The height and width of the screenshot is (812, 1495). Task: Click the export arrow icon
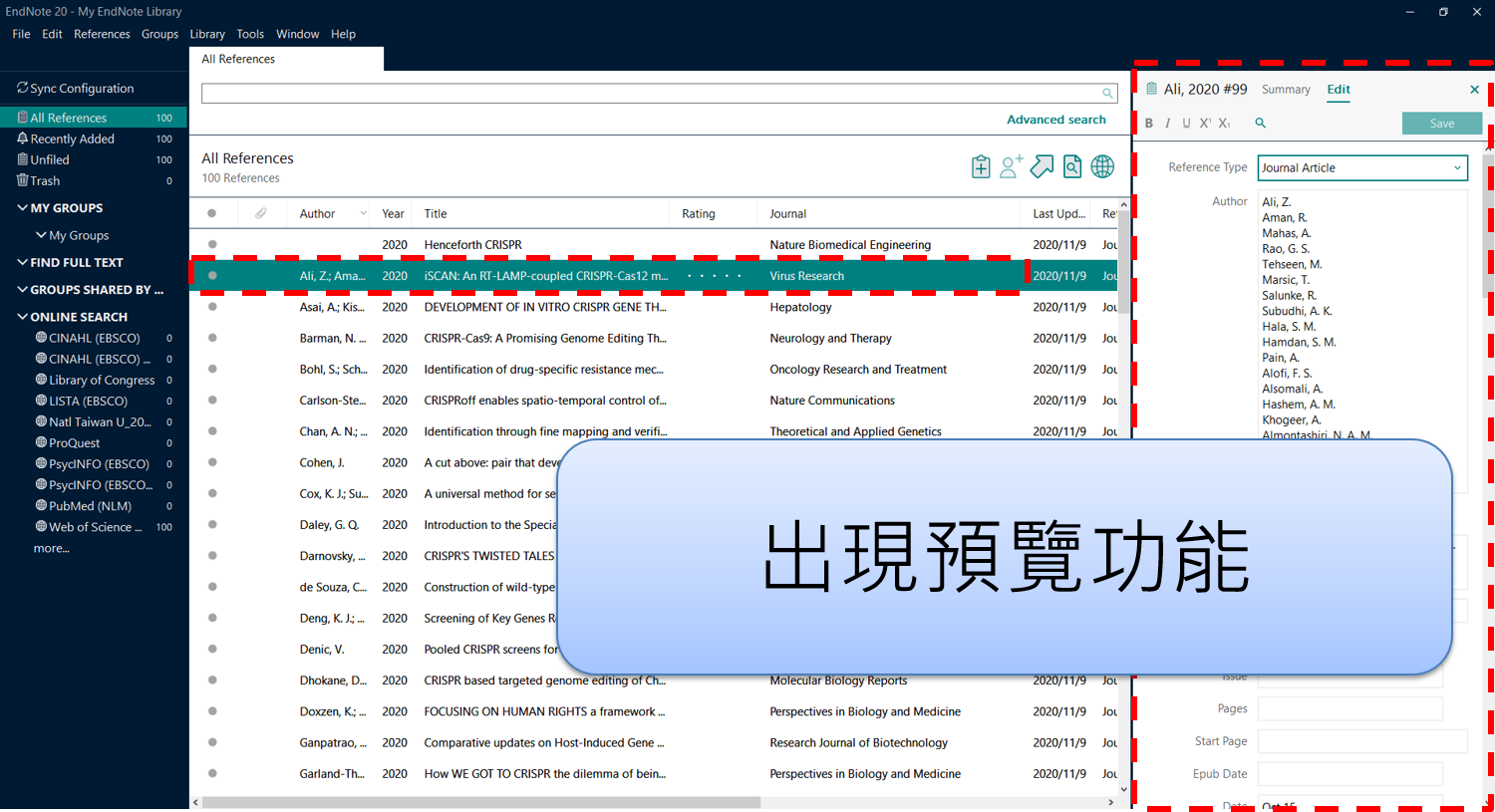pos(1042,166)
